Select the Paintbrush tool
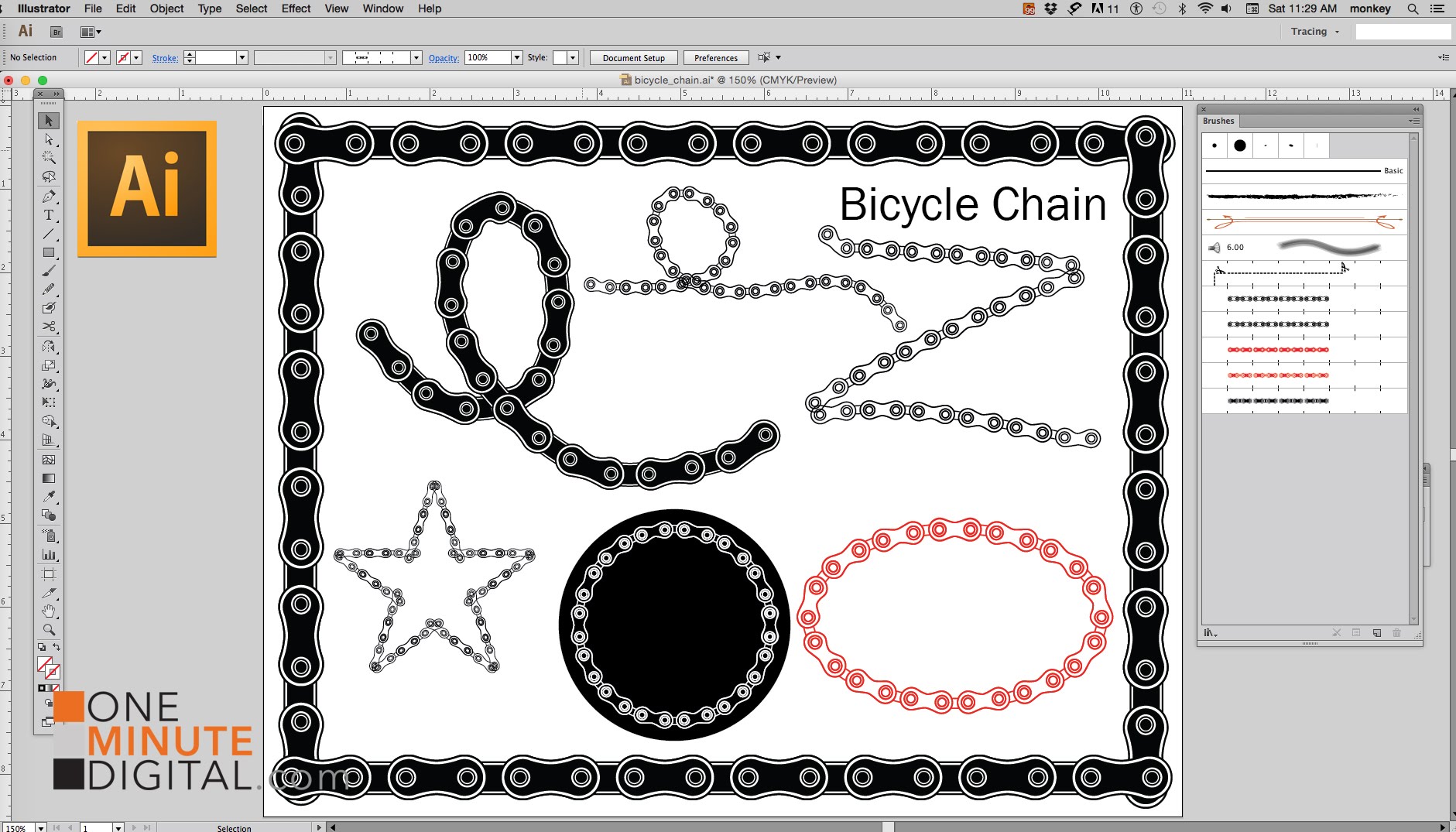1456x832 pixels. point(49,272)
